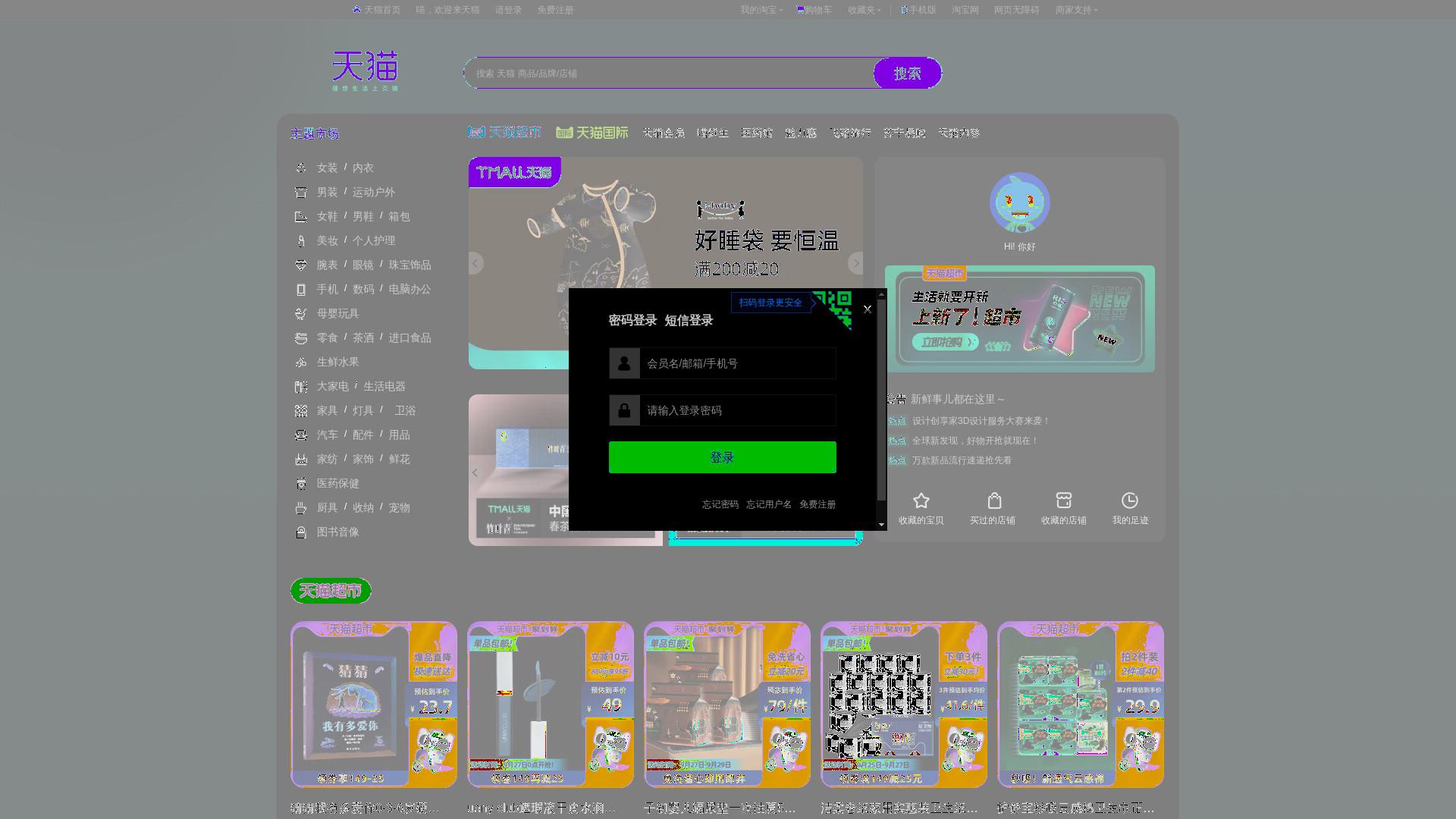The image size is (1456, 819).
Task: Focus the 会员名/邮箱/手机号 input field
Action: 737,363
